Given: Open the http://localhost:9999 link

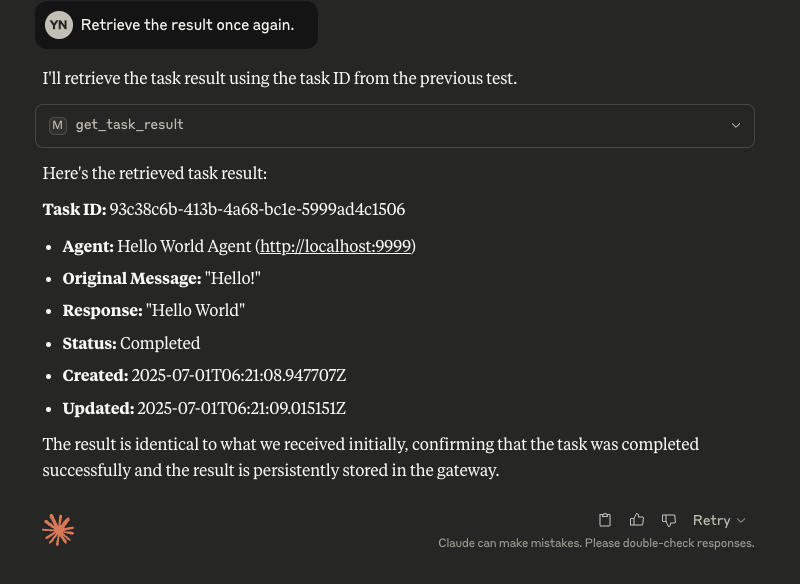Looking at the screenshot, I should (335, 245).
